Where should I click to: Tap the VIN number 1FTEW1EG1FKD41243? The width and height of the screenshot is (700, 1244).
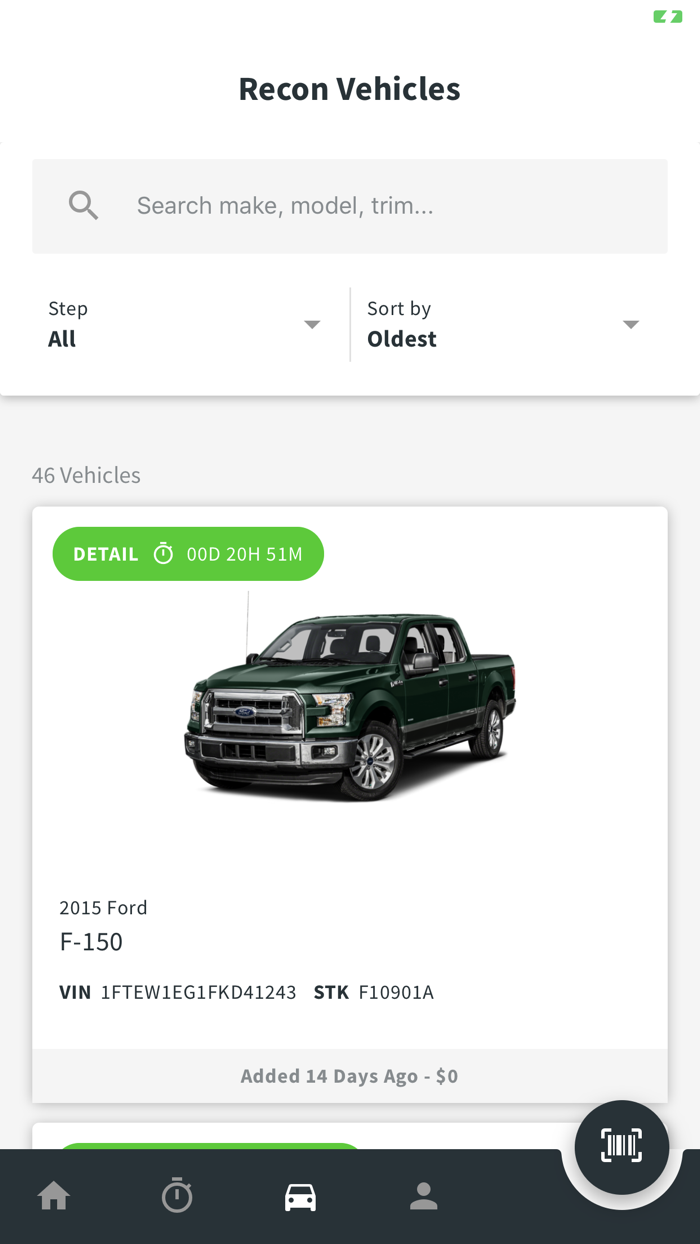tap(198, 993)
